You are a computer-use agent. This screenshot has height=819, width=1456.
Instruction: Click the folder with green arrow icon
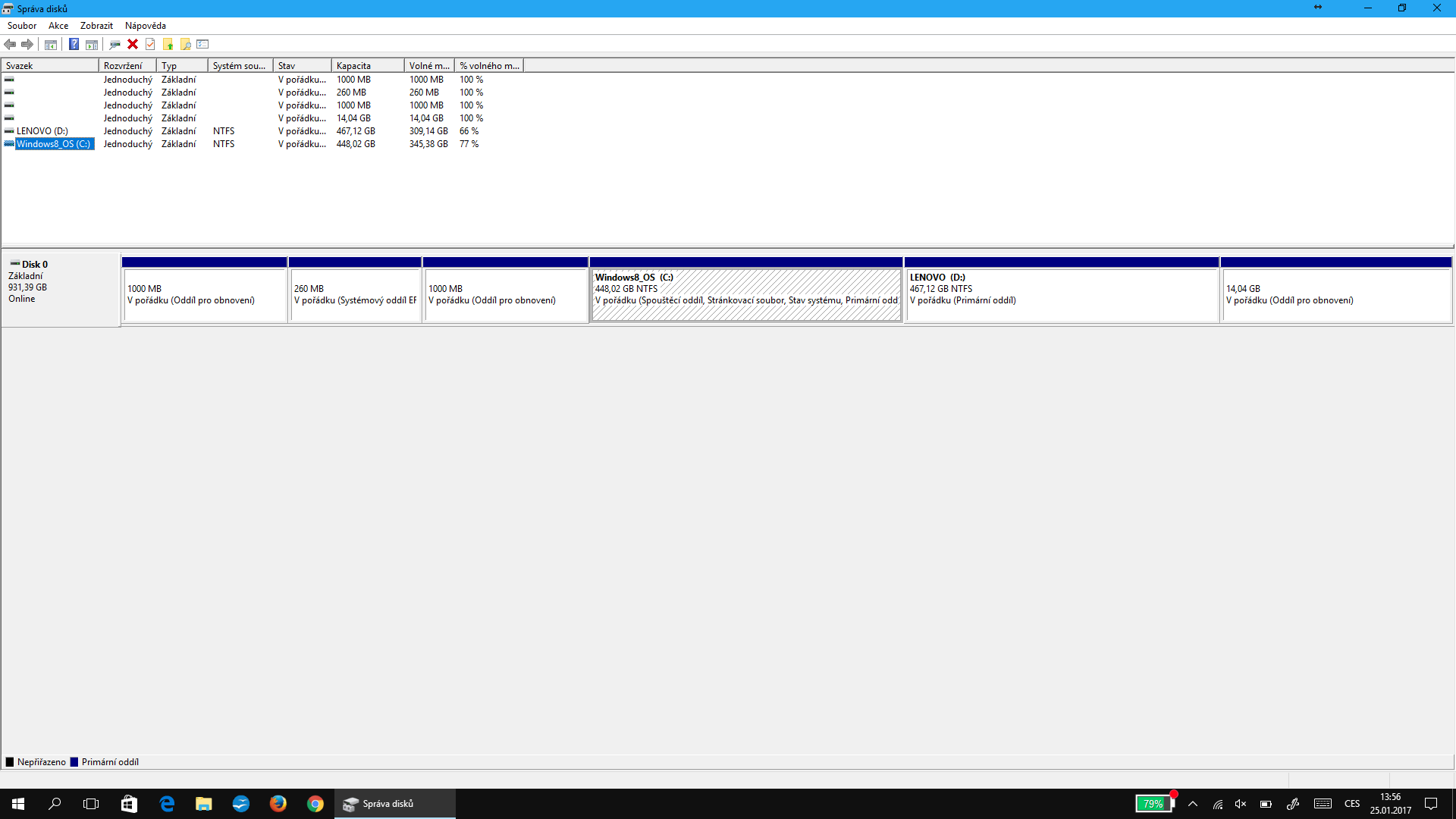pyautogui.click(x=168, y=44)
